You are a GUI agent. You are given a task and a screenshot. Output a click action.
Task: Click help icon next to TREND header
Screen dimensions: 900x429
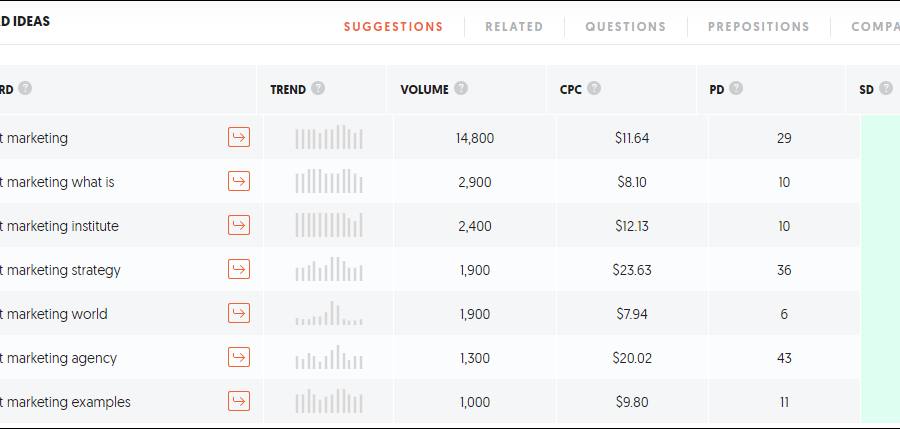pos(318,89)
